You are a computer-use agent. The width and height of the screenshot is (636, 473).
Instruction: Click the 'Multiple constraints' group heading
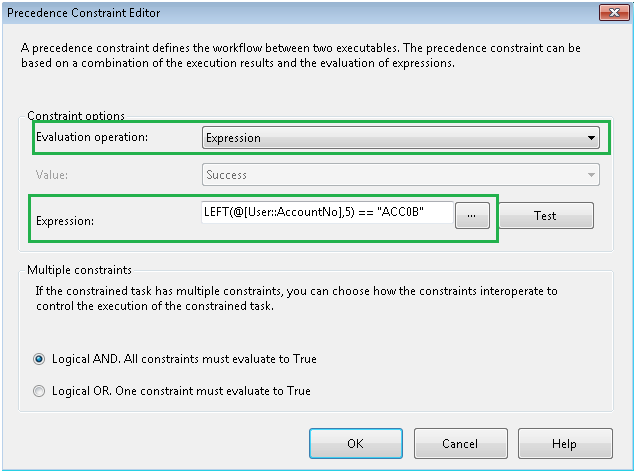(80, 270)
